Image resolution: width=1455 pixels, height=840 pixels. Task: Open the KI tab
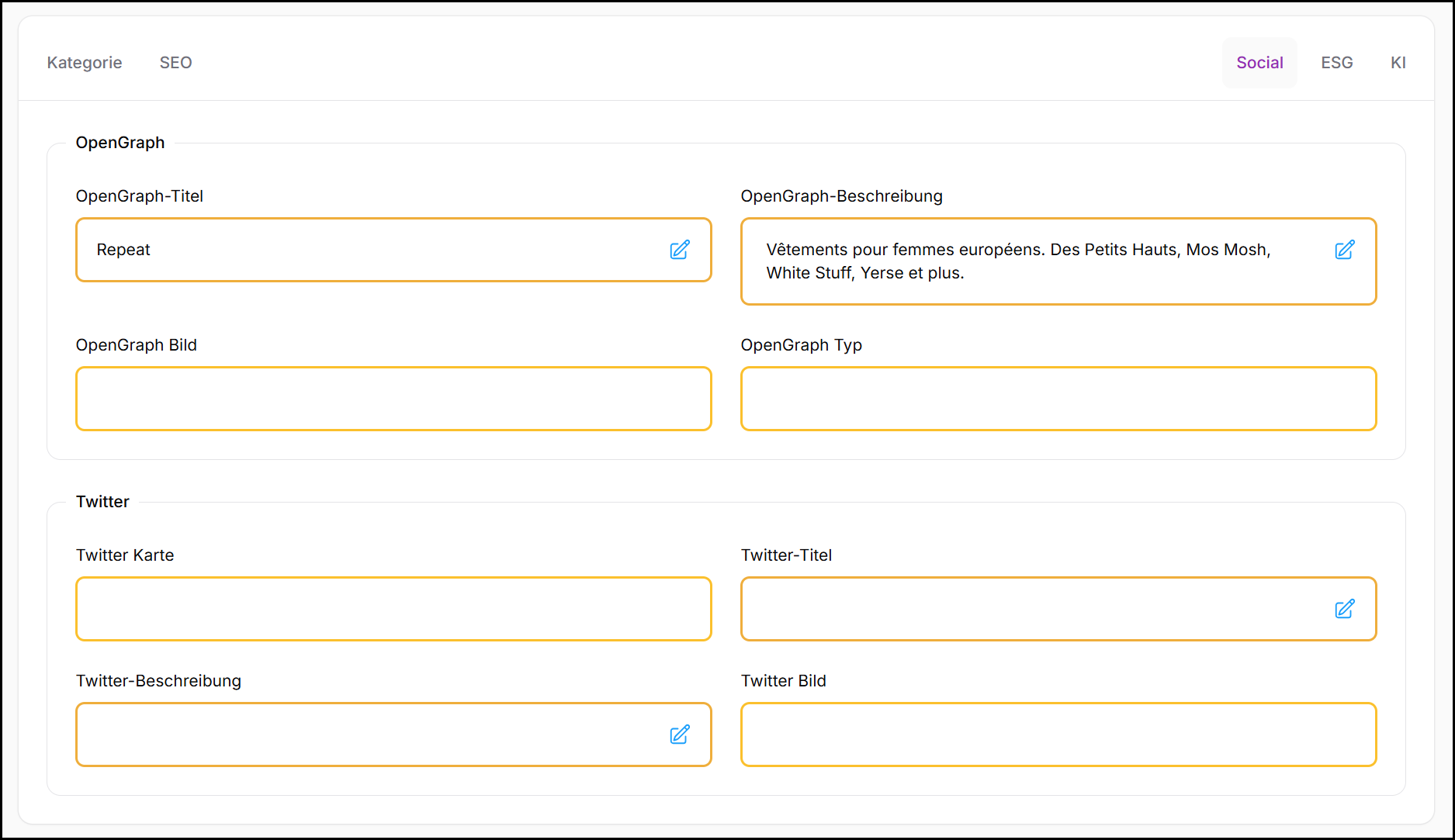pos(1398,63)
